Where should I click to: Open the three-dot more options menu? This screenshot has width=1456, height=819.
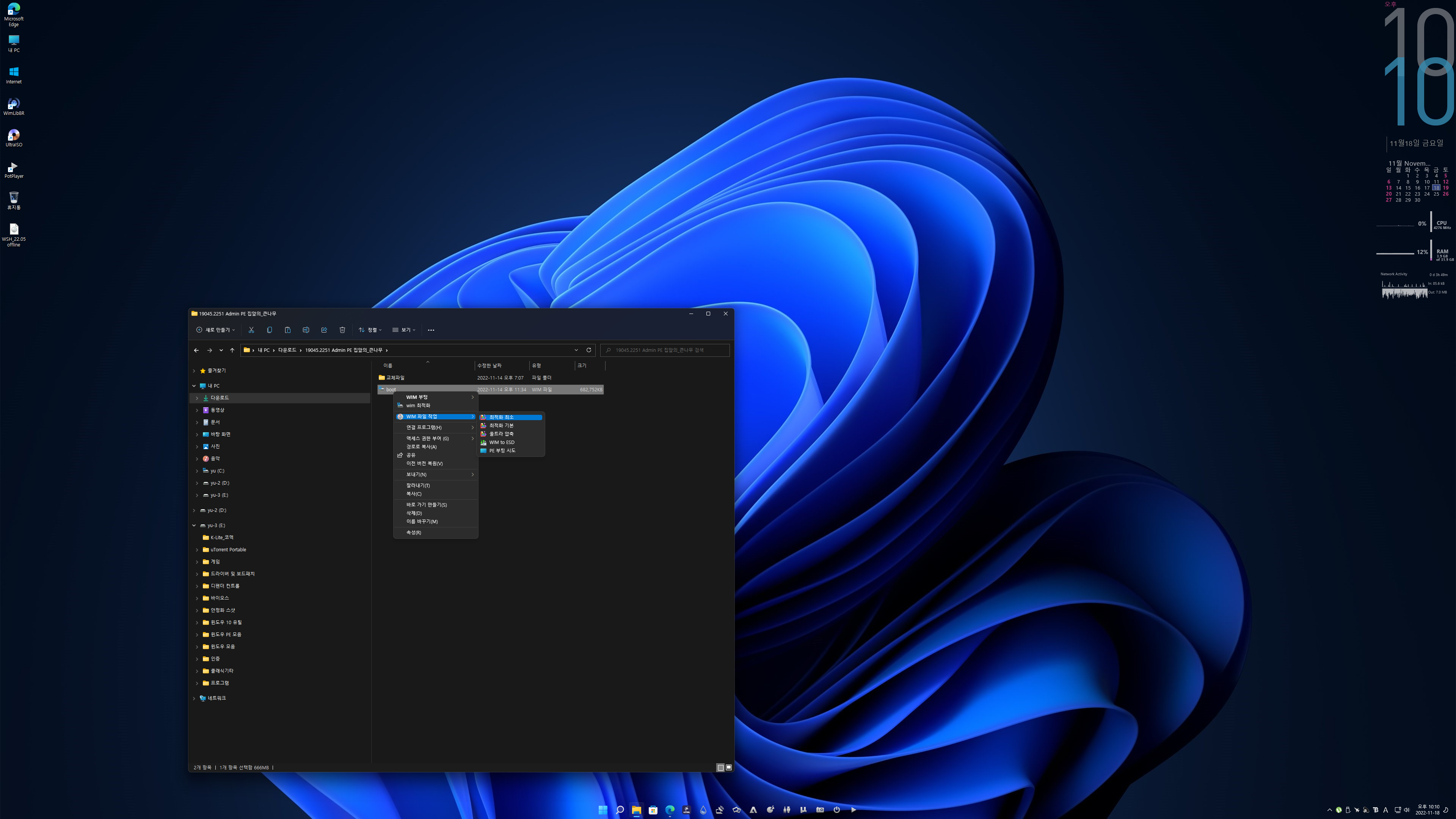click(431, 330)
